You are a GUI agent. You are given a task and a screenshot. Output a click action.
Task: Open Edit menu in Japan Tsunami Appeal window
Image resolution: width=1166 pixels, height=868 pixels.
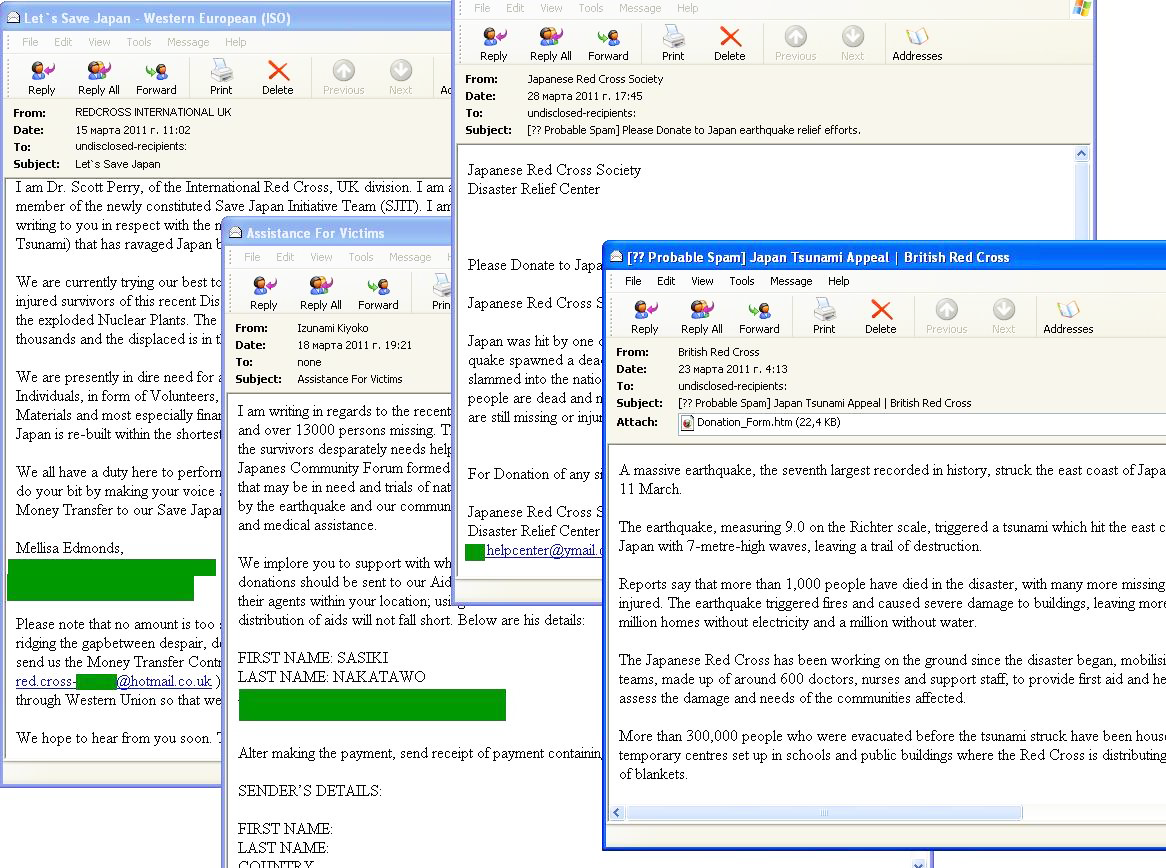point(666,281)
